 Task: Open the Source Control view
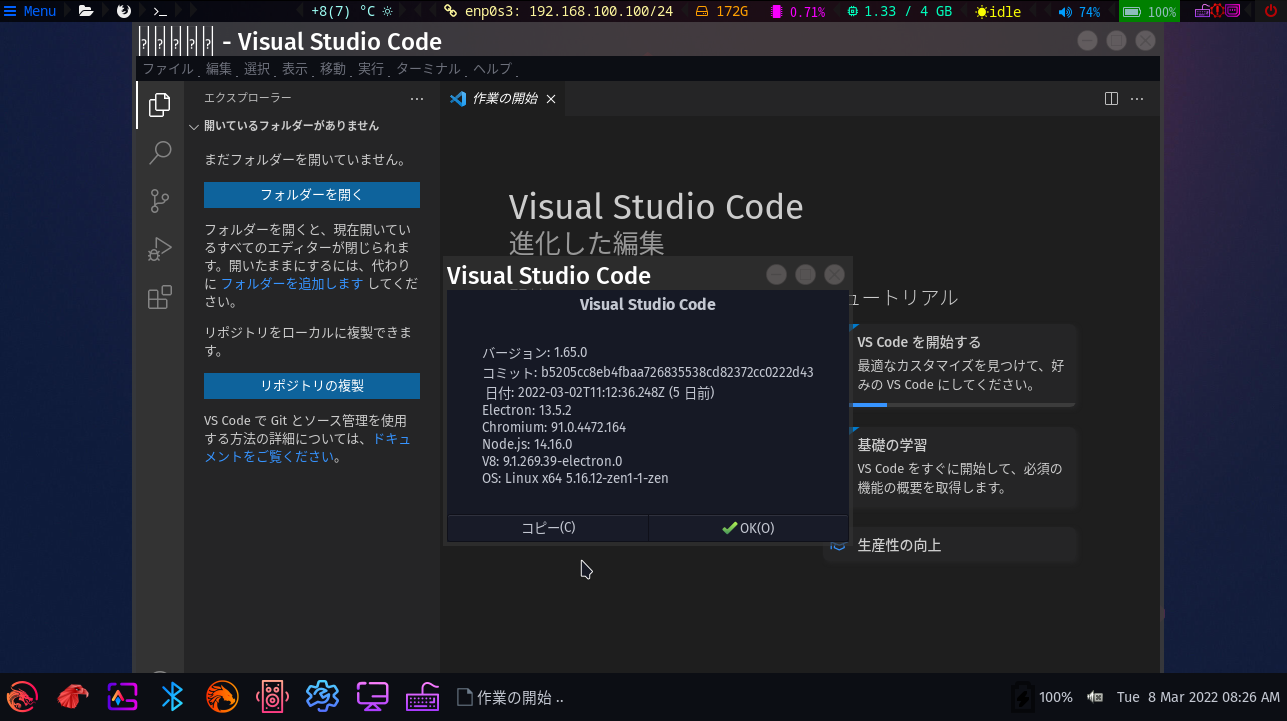coord(160,201)
